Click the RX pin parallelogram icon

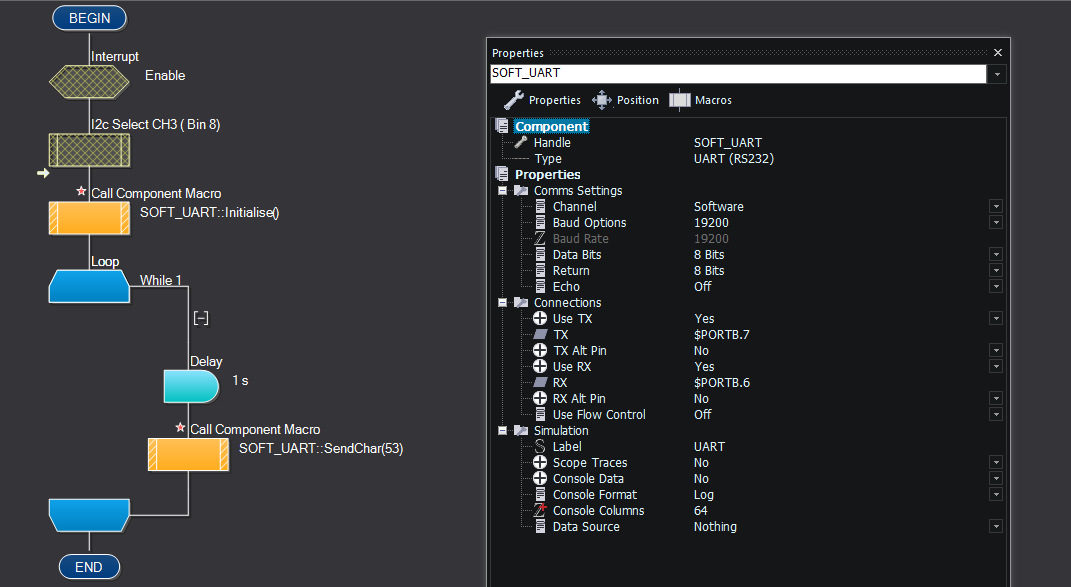point(540,383)
